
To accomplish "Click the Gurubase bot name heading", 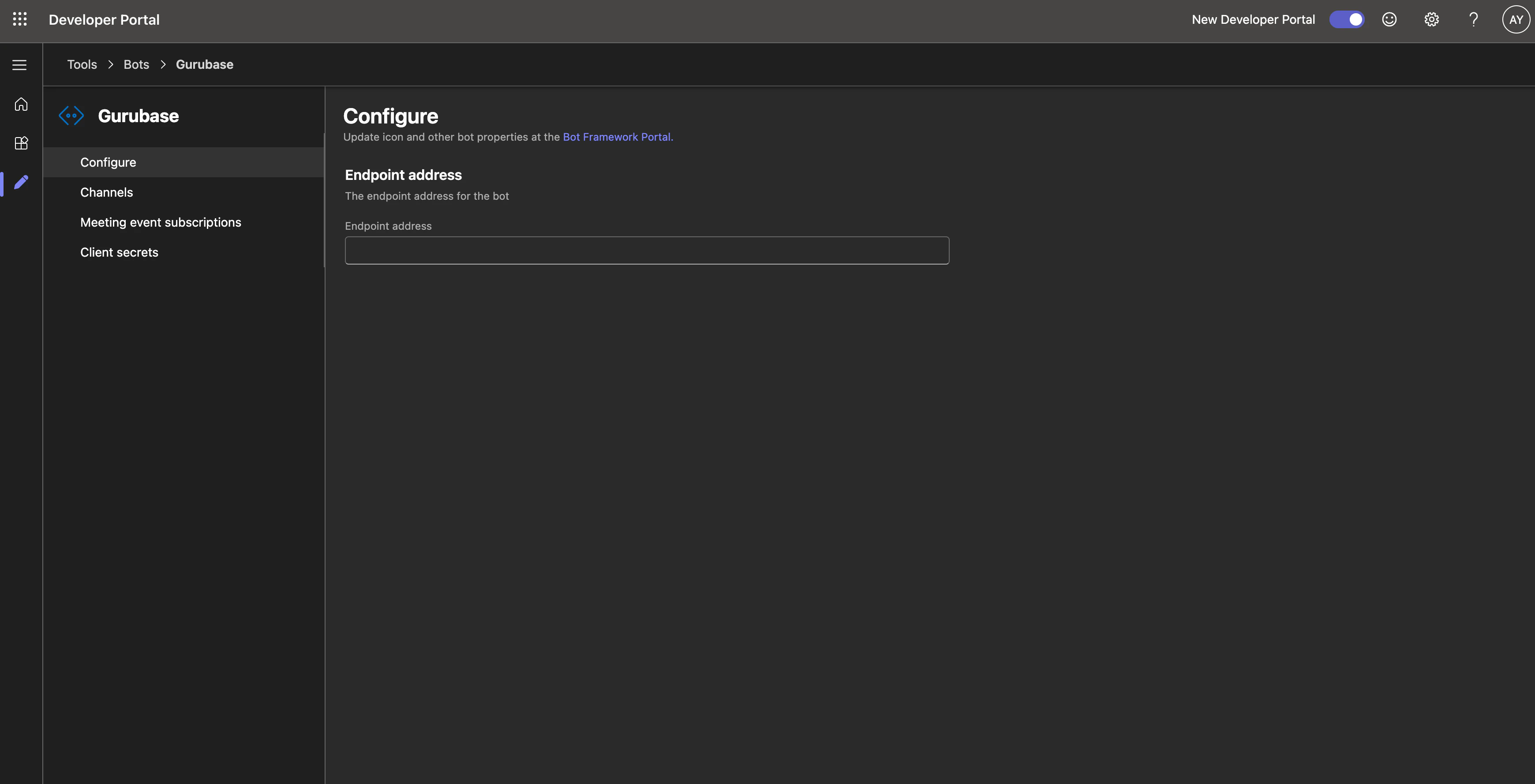I will [138, 116].
